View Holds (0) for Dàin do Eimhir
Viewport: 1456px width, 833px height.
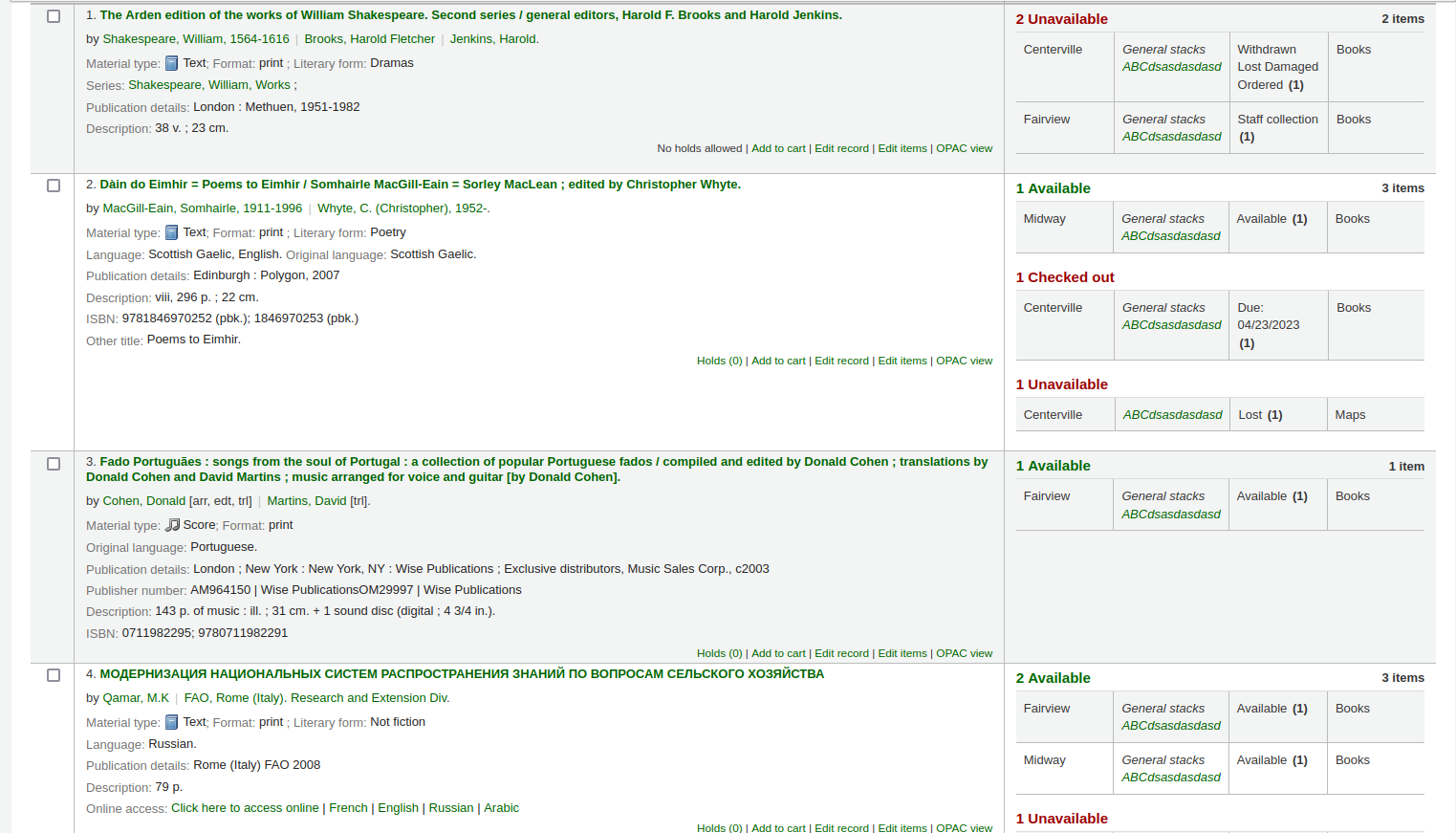(x=719, y=361)
